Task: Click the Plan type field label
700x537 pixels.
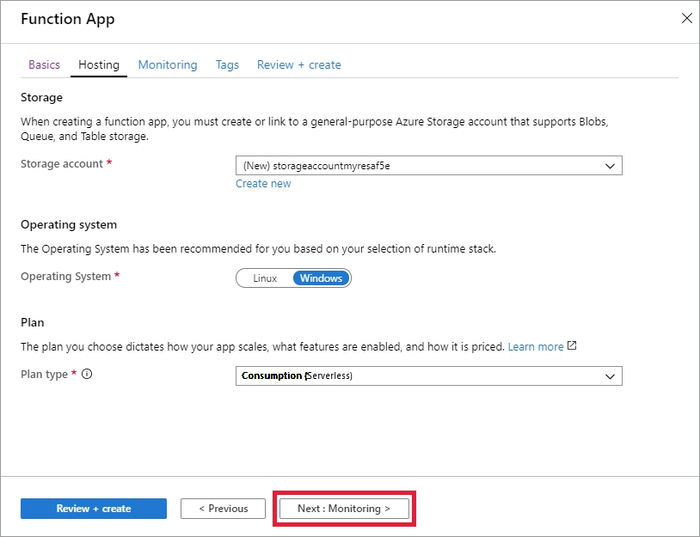Action: [x=44, y=374]
